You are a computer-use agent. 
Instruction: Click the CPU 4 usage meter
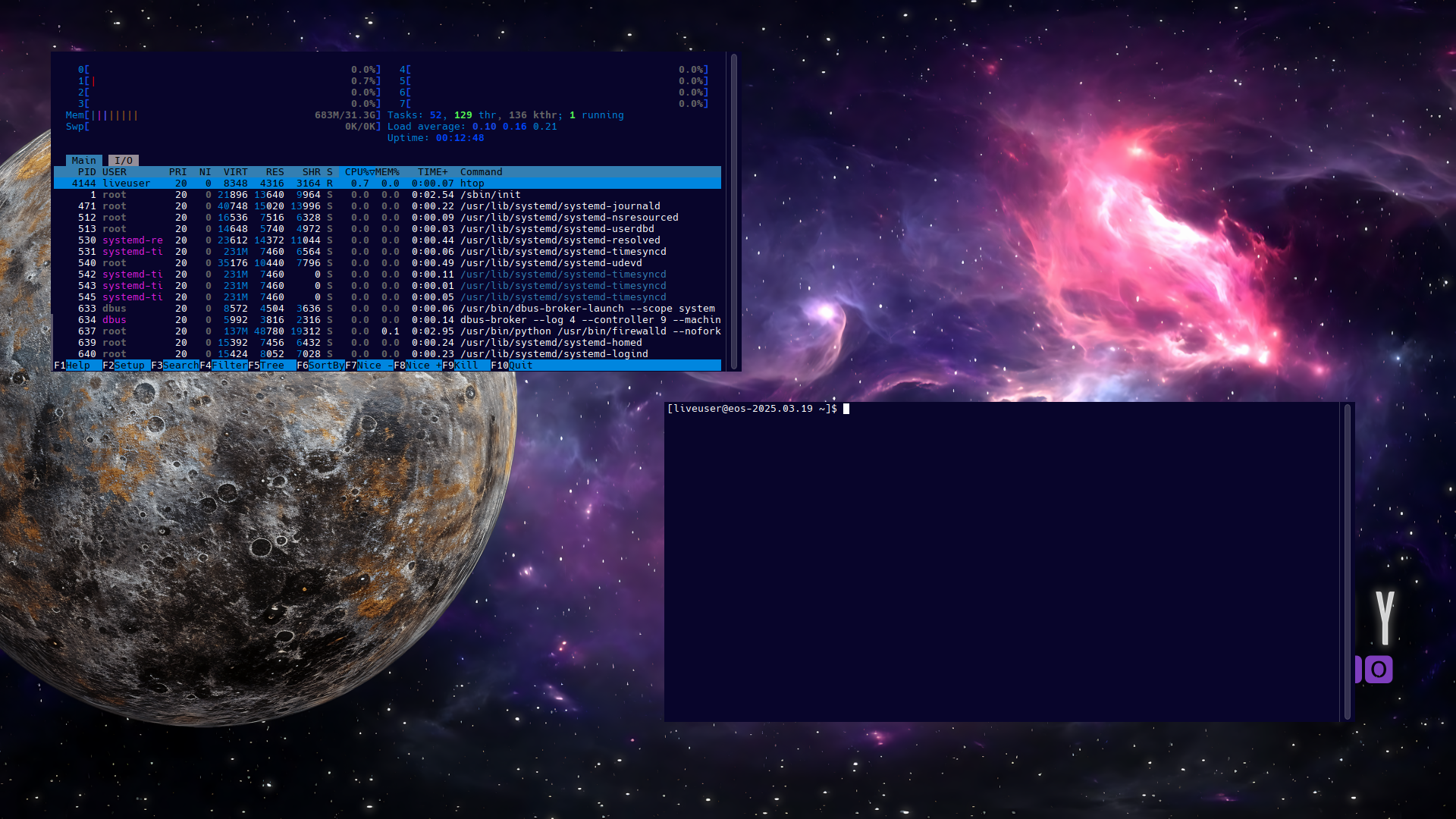554,70
